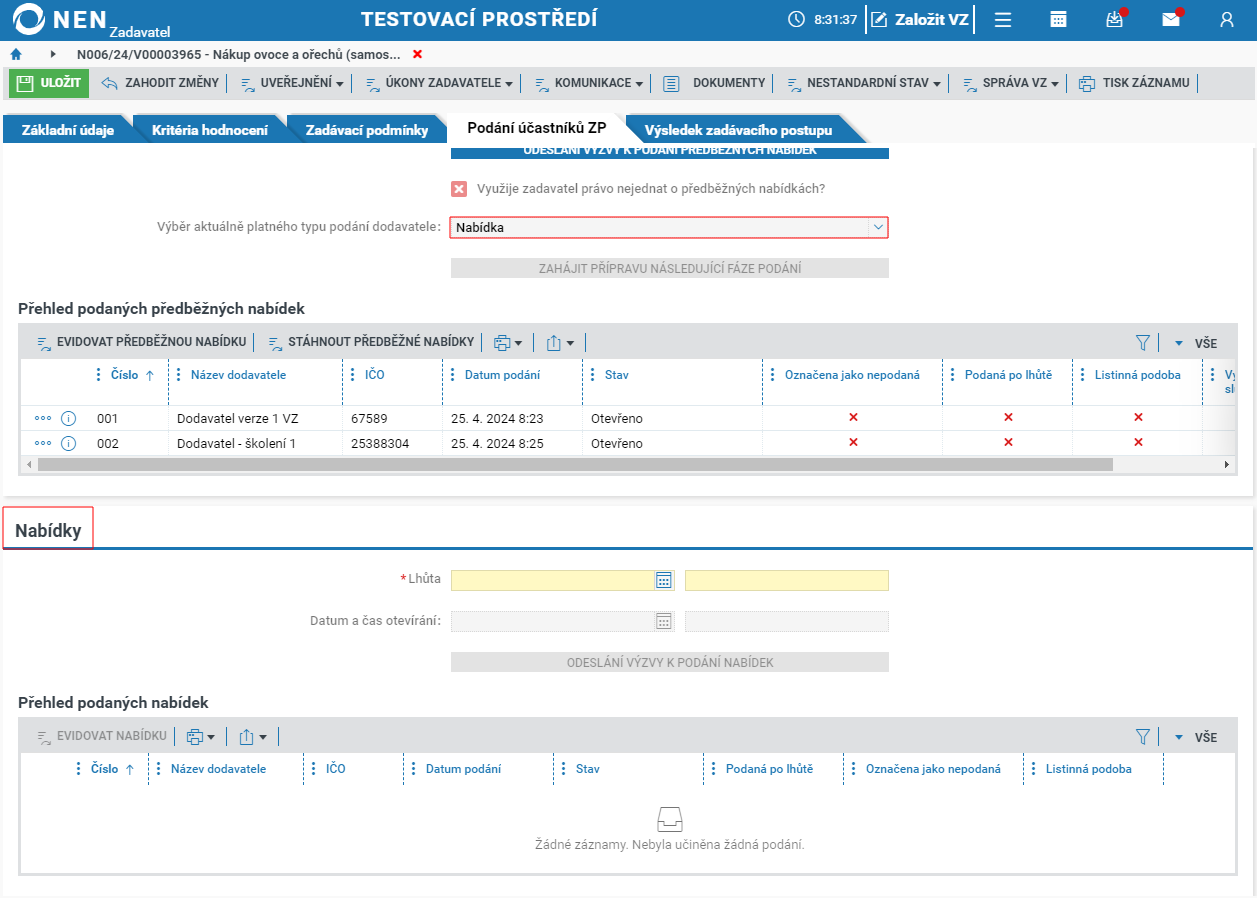Open the Správa VZ dropdown menu
1257x898 pixels.
tap(1010, 83)
